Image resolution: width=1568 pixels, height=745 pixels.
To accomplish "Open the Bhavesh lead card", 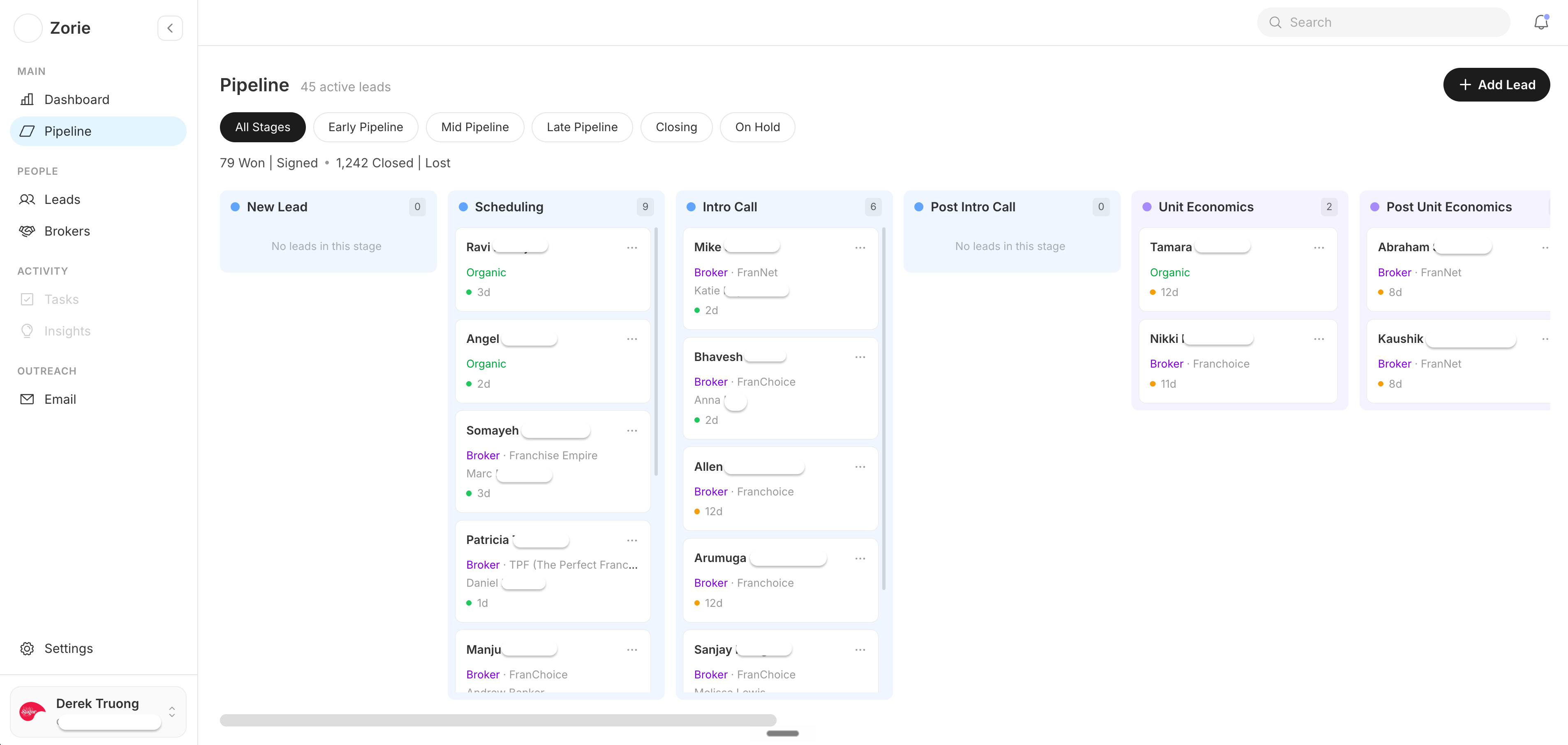I will [780, 388].
